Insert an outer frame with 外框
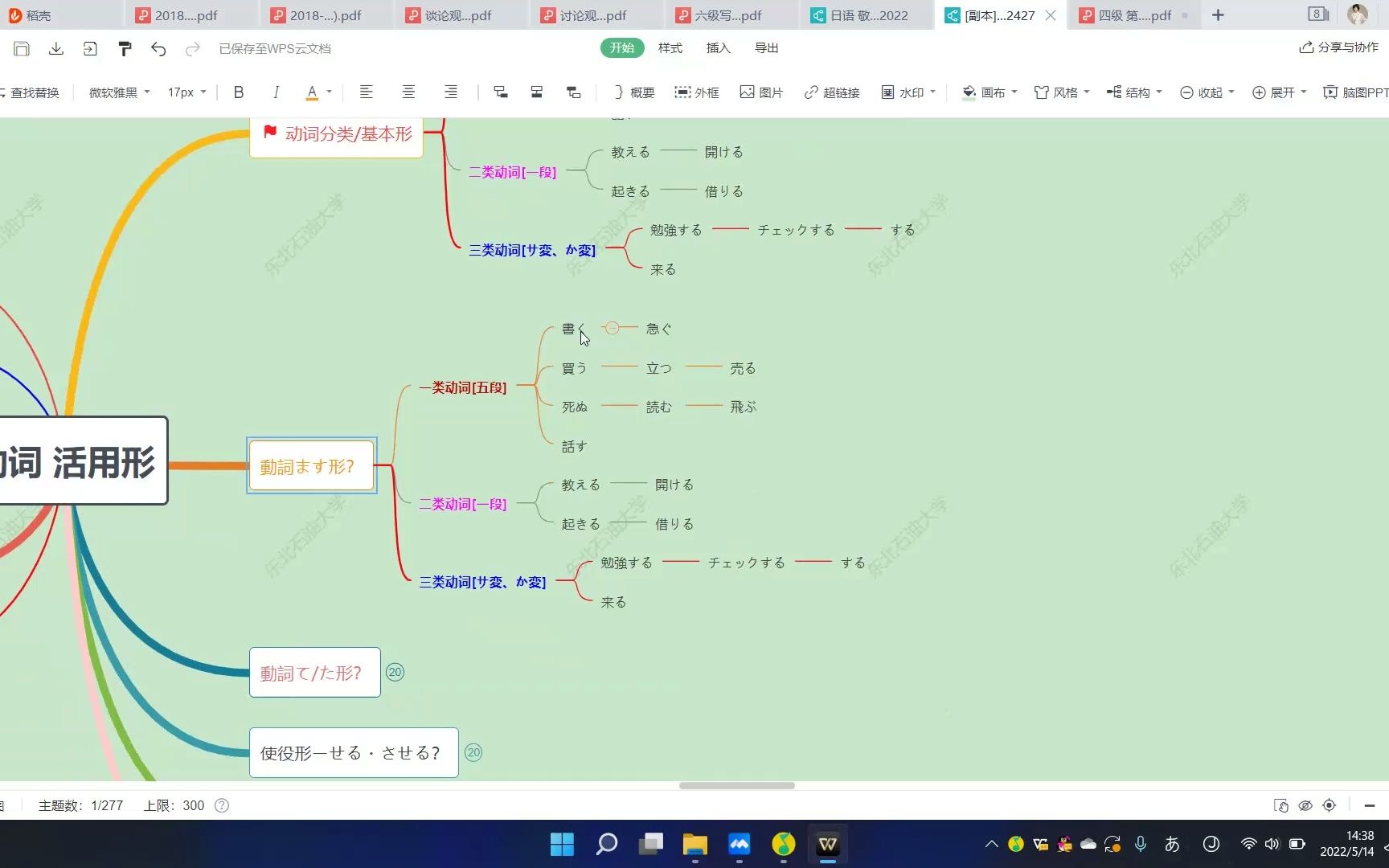This screenshot has height=868, width=1389. [x=696, y=92]
